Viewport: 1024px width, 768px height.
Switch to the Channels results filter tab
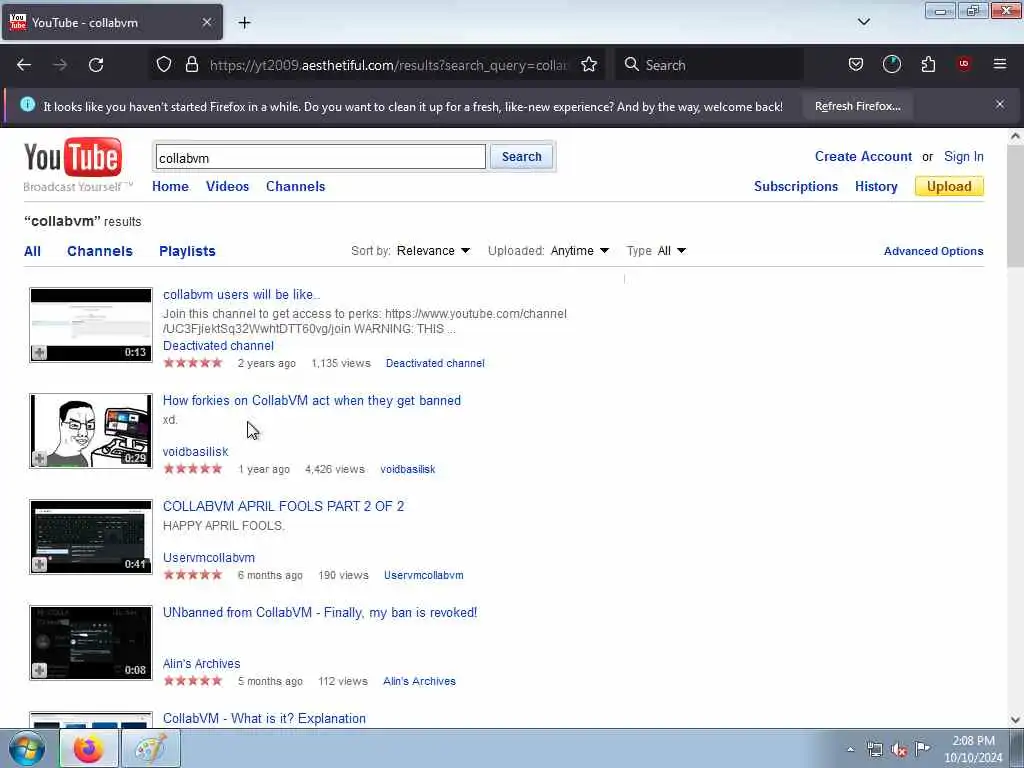click(100, 251)
